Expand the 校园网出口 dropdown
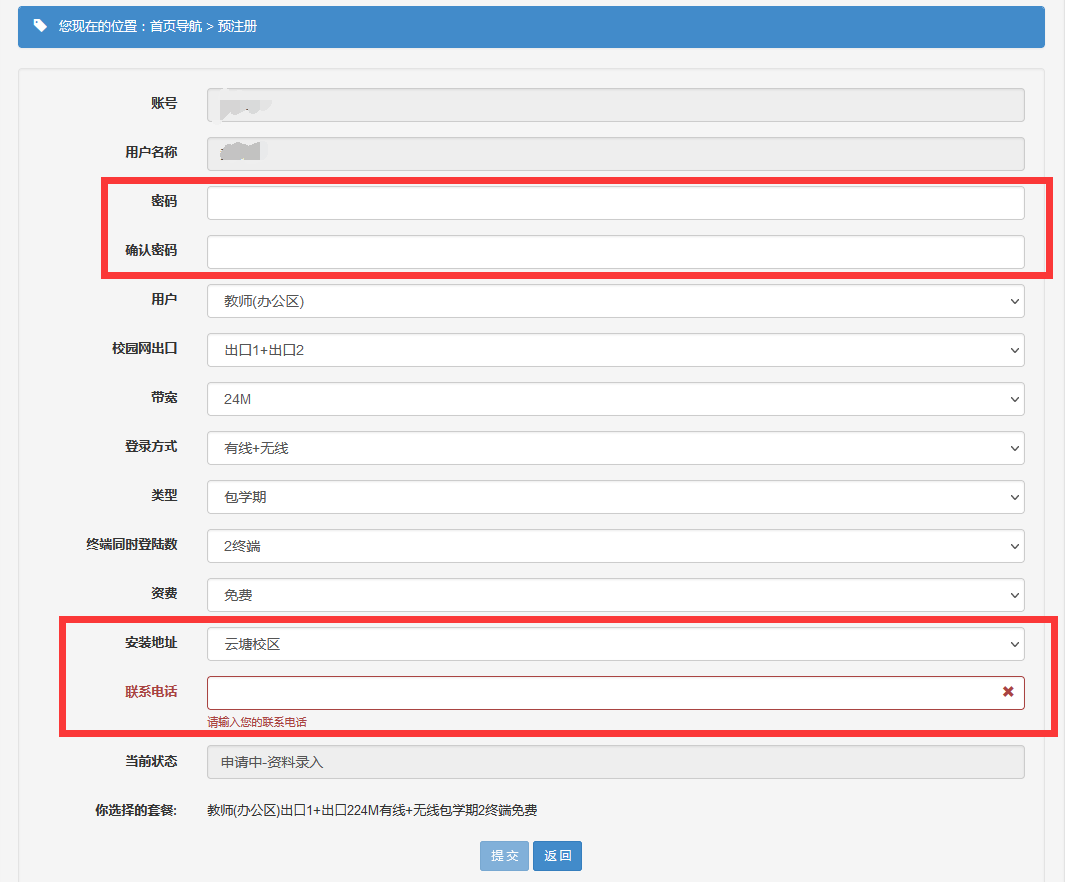Image resolution: width=1065 pixels, height=882 pixels. point(615,350)
